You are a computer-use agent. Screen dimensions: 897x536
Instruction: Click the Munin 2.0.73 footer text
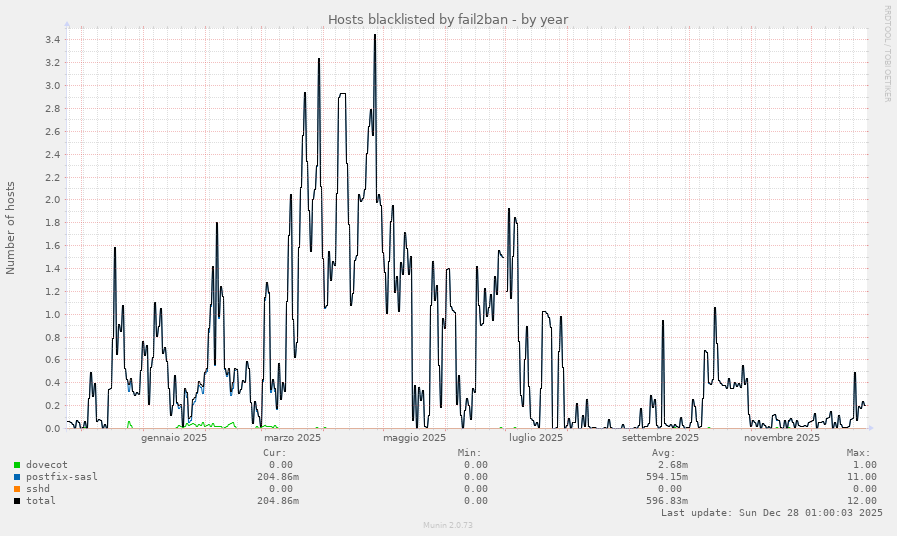pyautogui.click(x=448, y=524)
